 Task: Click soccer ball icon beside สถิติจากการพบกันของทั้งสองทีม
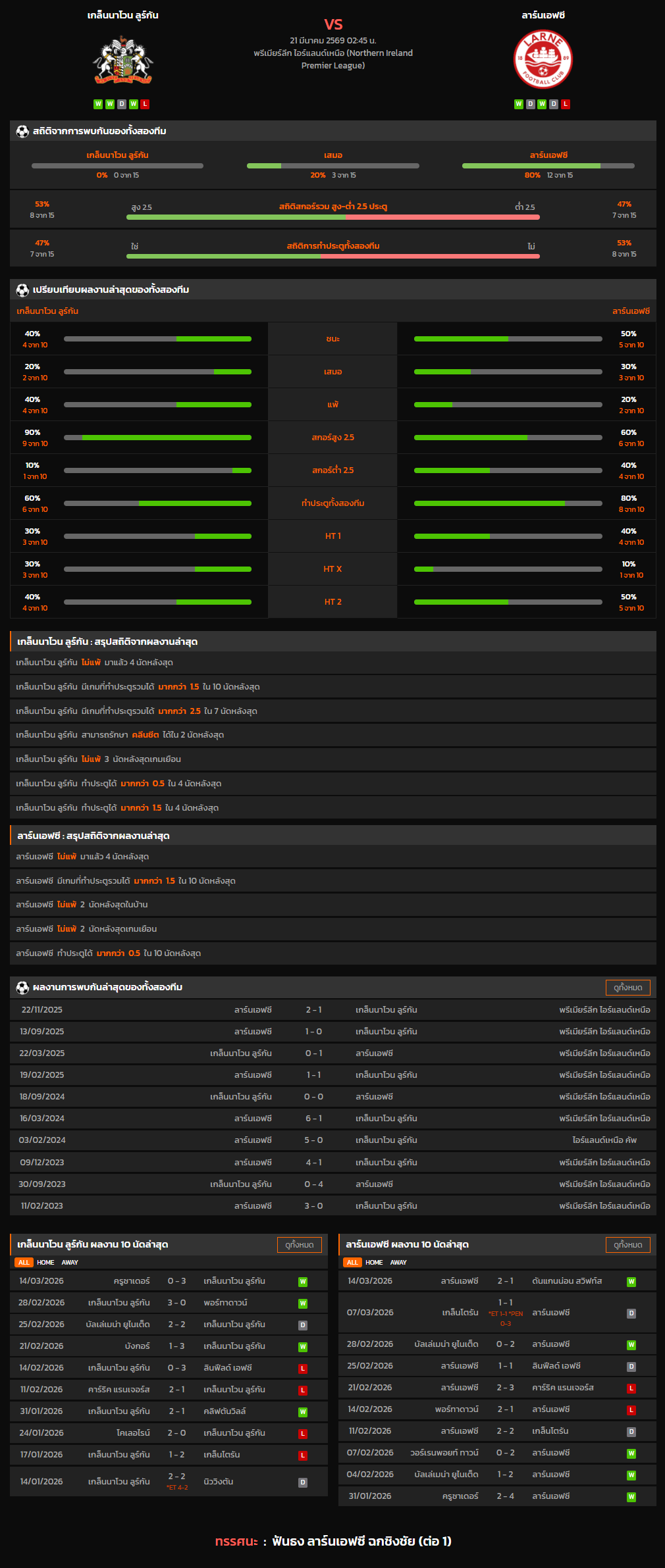tap(22, 131)
